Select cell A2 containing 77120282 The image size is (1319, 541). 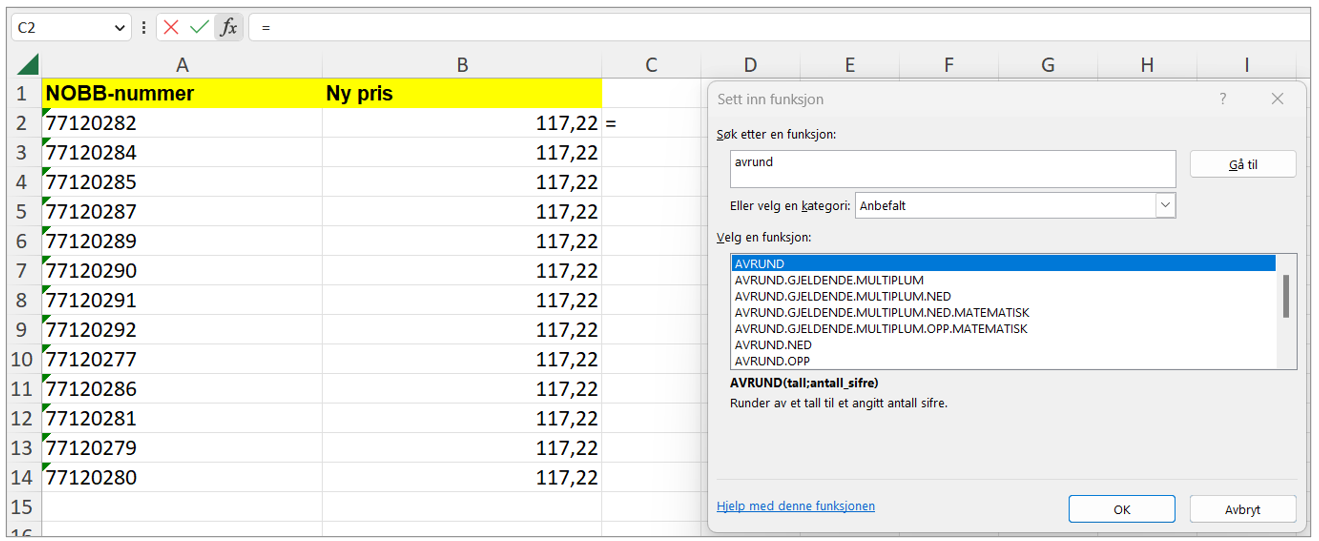click(x=182, y=124)
